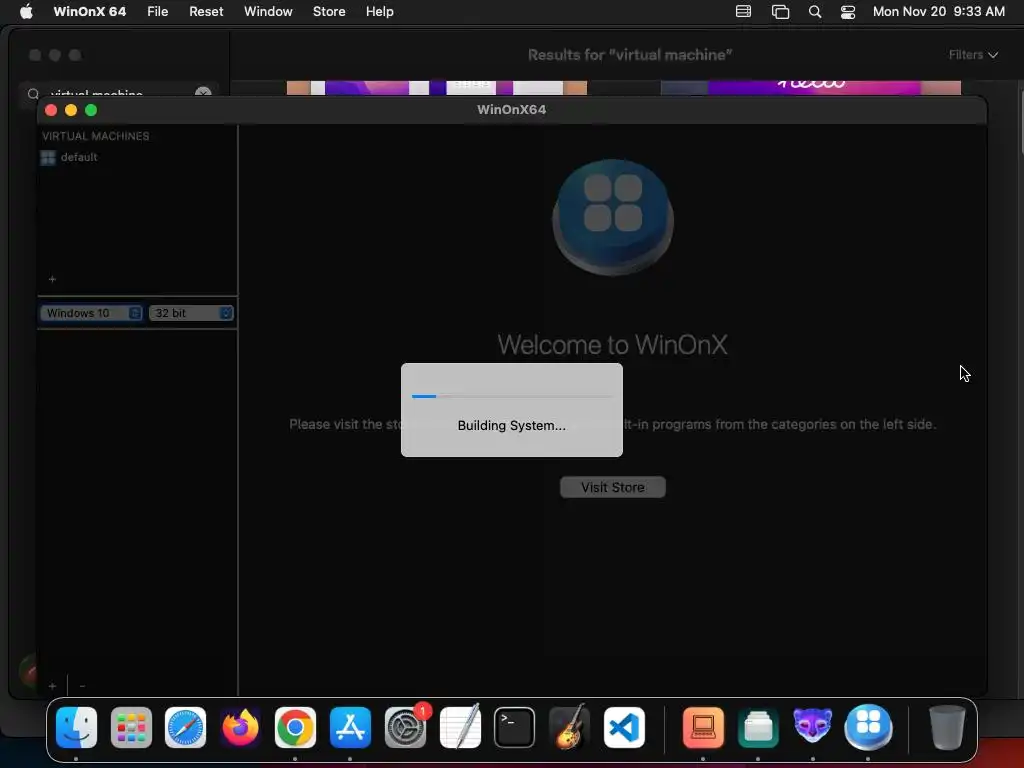Open App Store from the Dock

(350, 728)
